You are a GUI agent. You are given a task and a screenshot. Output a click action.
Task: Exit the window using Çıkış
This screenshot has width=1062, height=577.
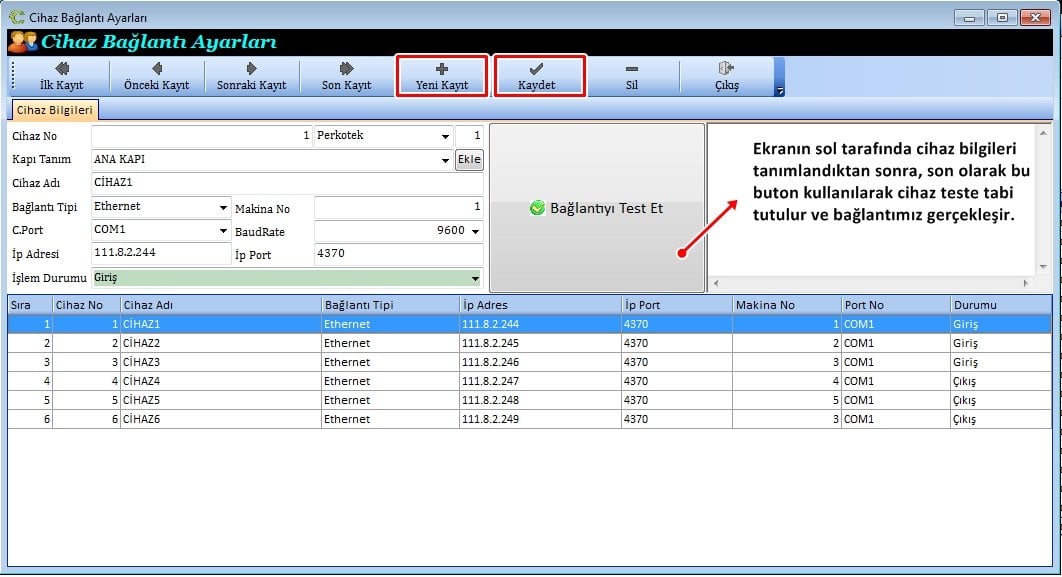click(726, 76)
